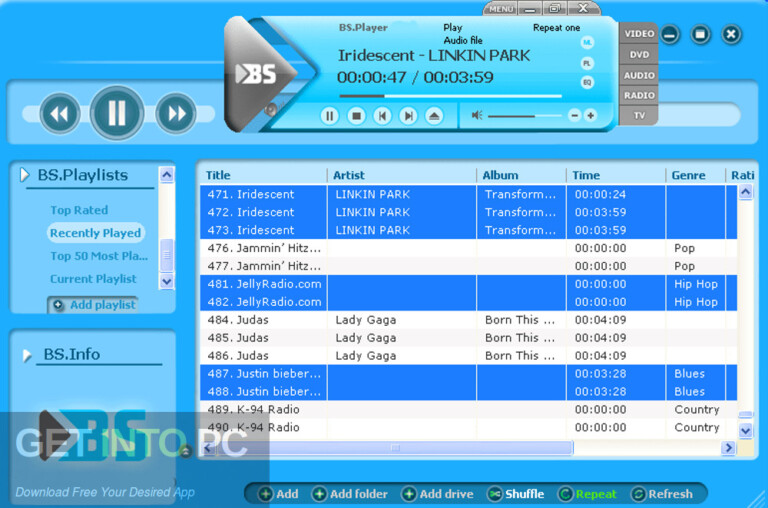The image size is (768, 508).
Task: Increase volume with the plus button
Action: tap(591, 116)
